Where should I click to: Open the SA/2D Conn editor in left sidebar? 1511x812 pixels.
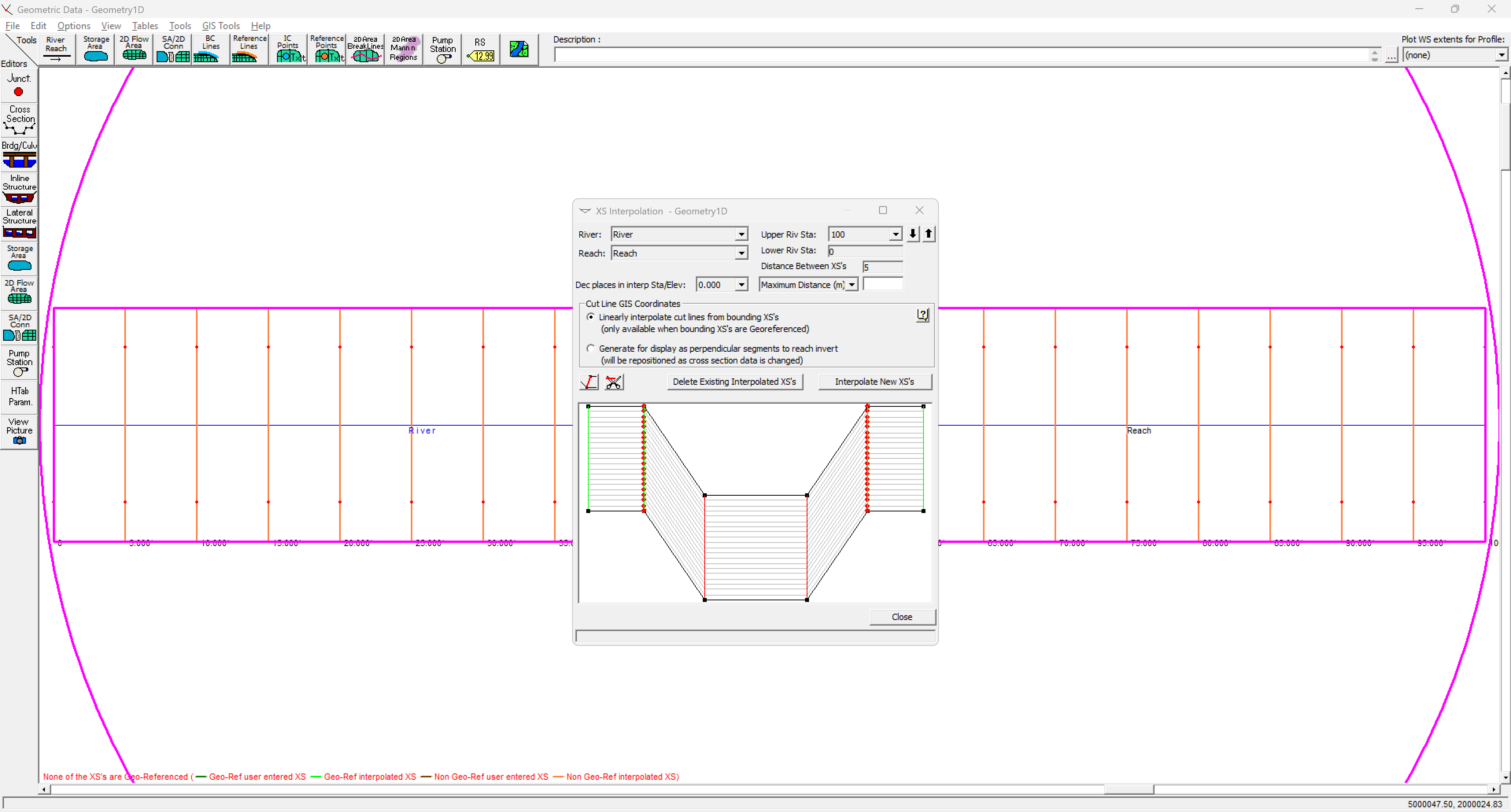click(x=19, y=327)
